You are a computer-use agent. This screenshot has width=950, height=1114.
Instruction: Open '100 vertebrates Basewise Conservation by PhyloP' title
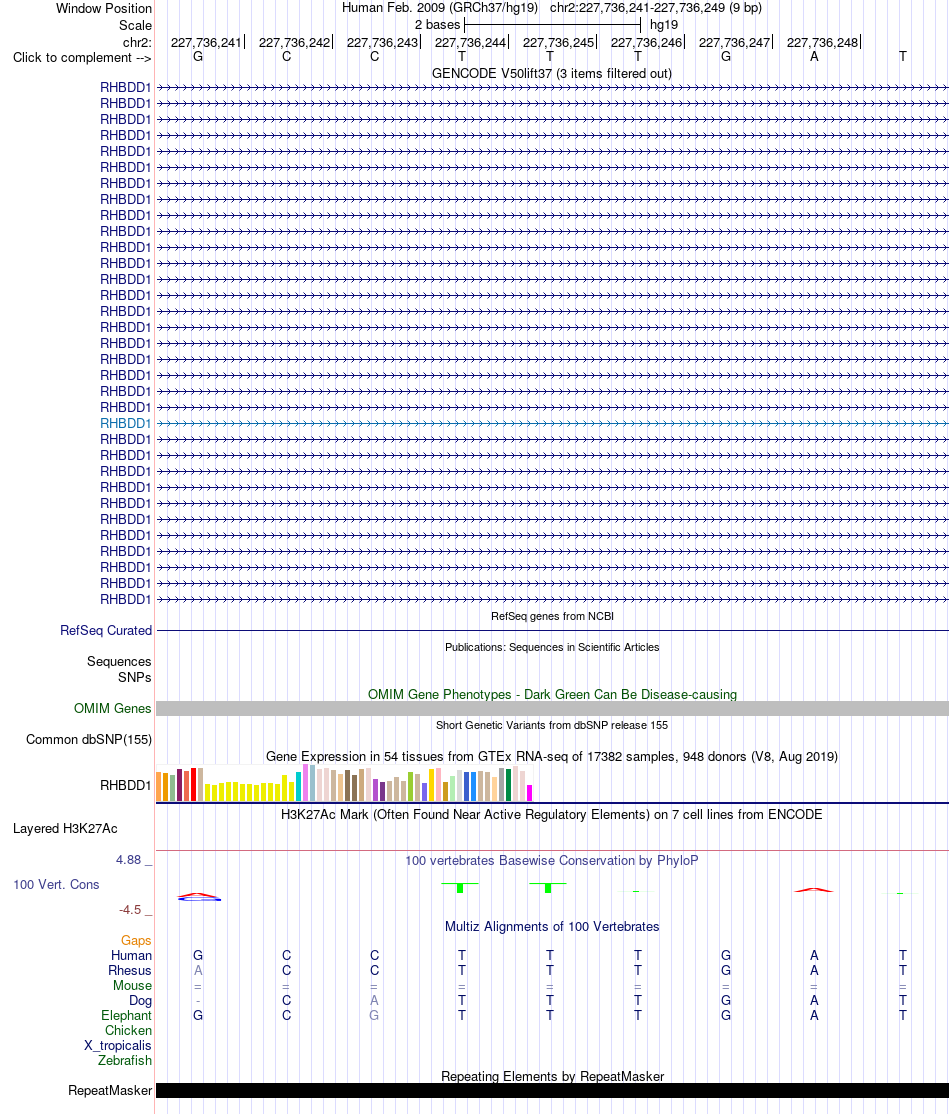tap(552, 860)
